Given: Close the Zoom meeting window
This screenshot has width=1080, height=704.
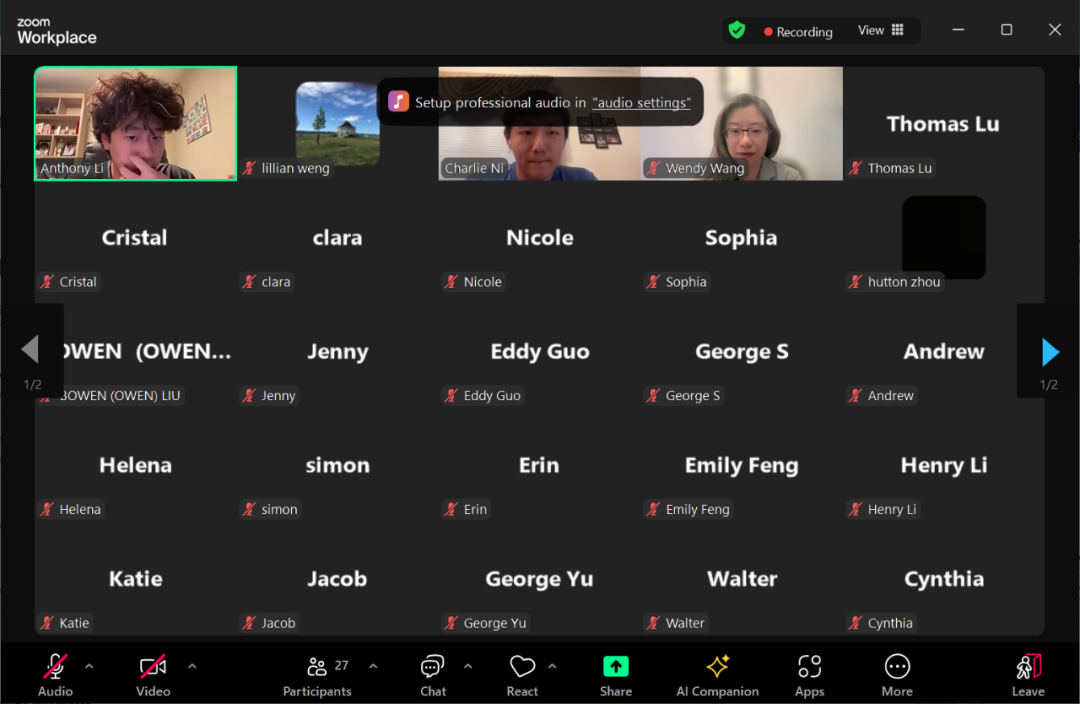Looking at the screenshot, I should pyautogui.click(x=1055, y=30).
